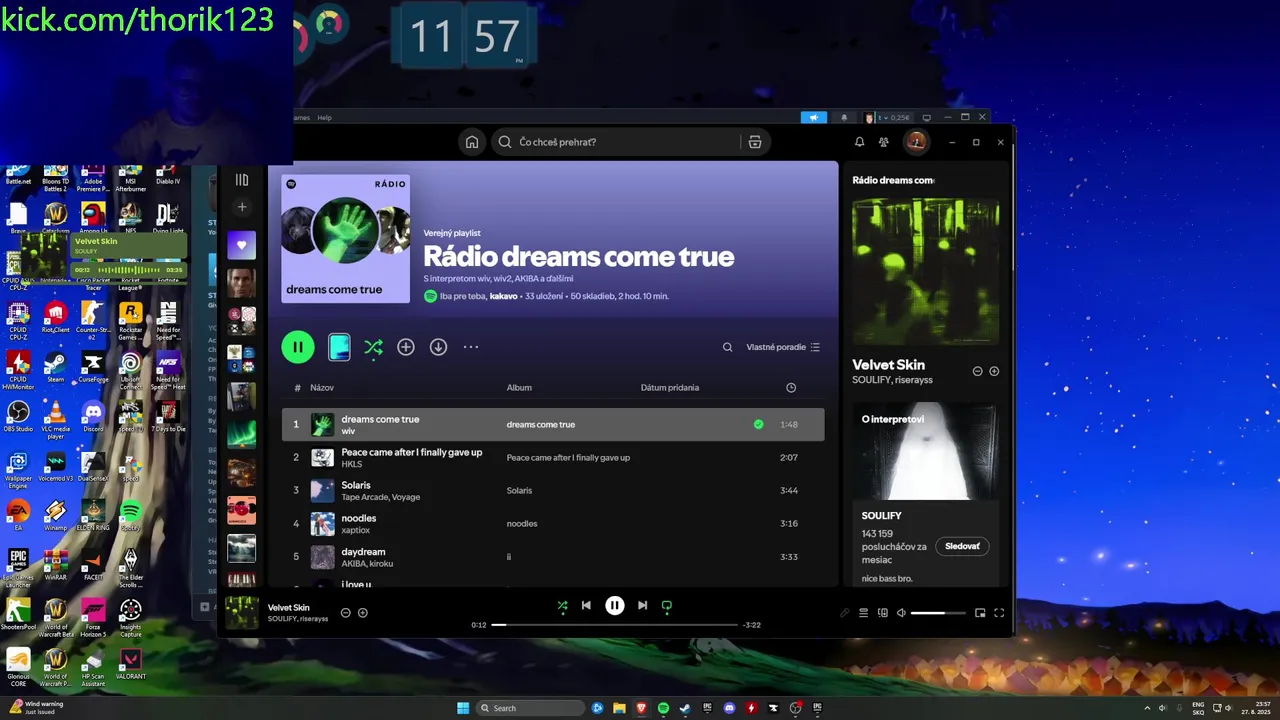This screenshot has height=720, width=1280.
Task: Open OBS Studio desktop shortcut
Action: click(x=18, y=416)
